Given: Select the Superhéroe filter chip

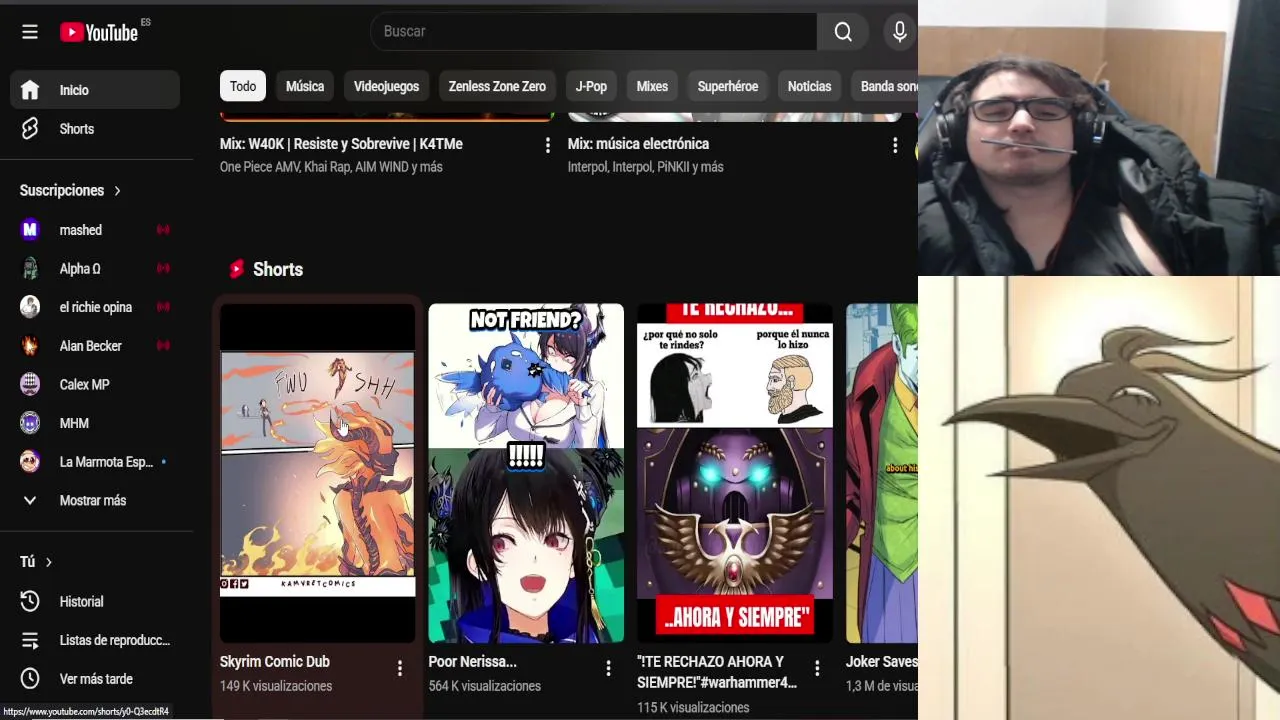Looking at the screenshot, I should pos(728,86).
